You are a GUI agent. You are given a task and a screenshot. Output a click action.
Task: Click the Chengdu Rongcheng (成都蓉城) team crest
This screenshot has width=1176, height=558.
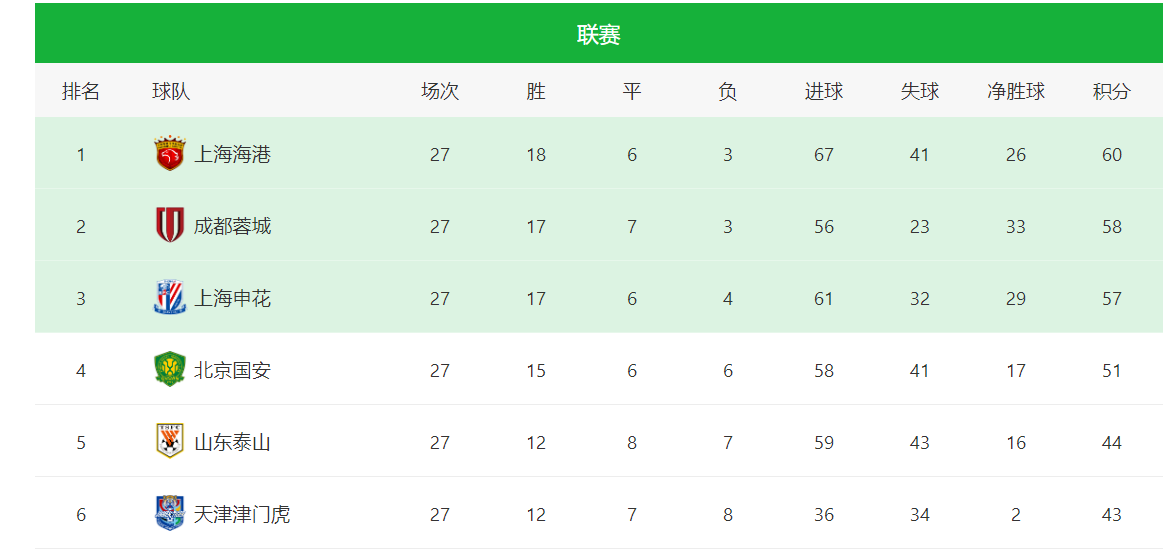pos(169,226)
